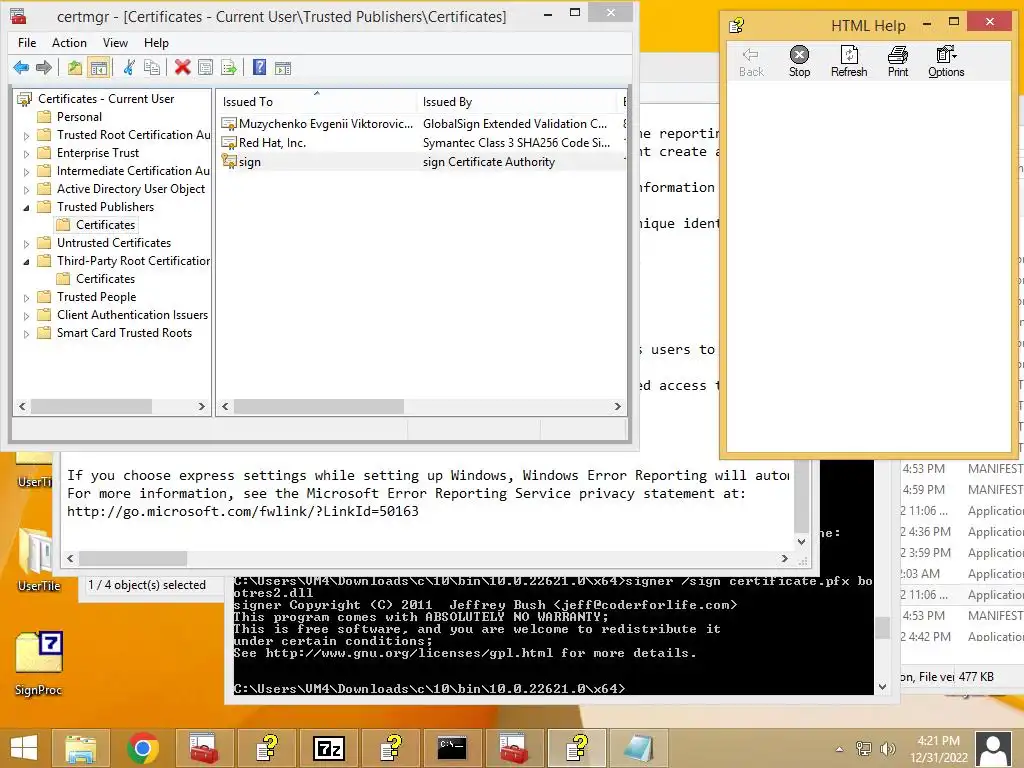Click the gray forward arrow in certmgr toolbar
The height and width of the screenshot is (768, 1024).
click(44, 67)
